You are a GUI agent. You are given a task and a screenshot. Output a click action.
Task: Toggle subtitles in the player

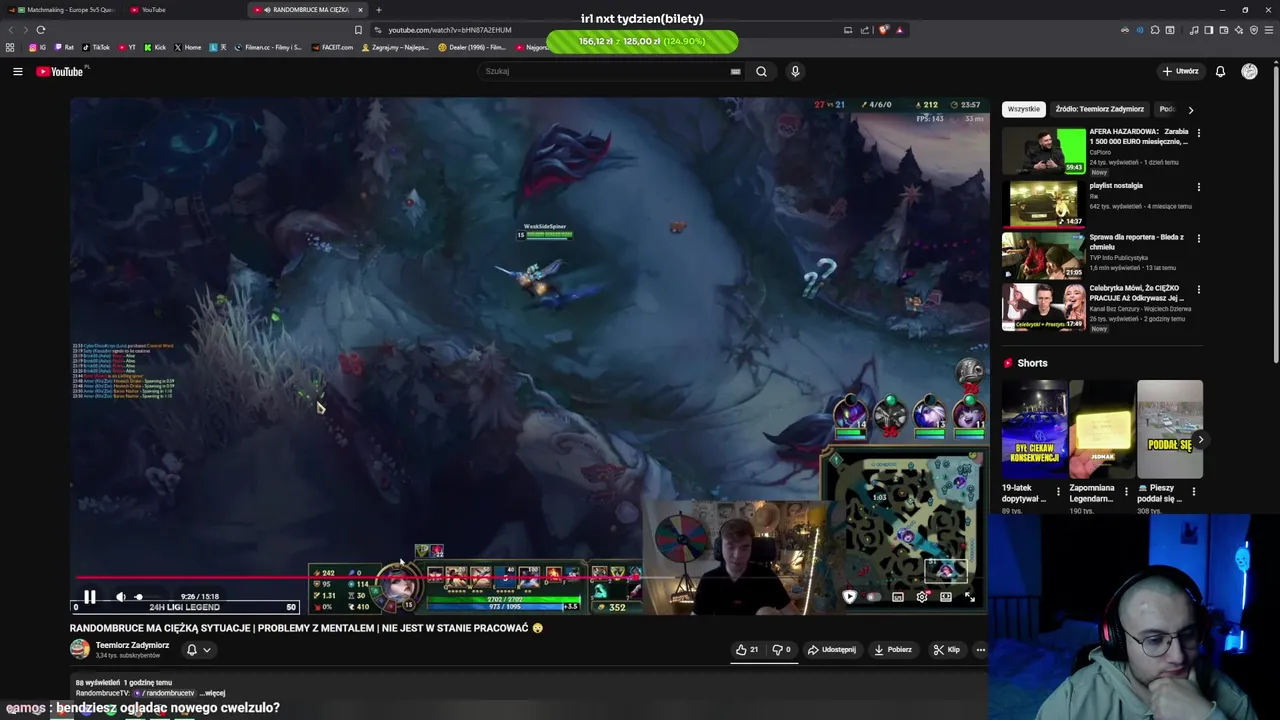pyautogui.click(x=898, y=597)
